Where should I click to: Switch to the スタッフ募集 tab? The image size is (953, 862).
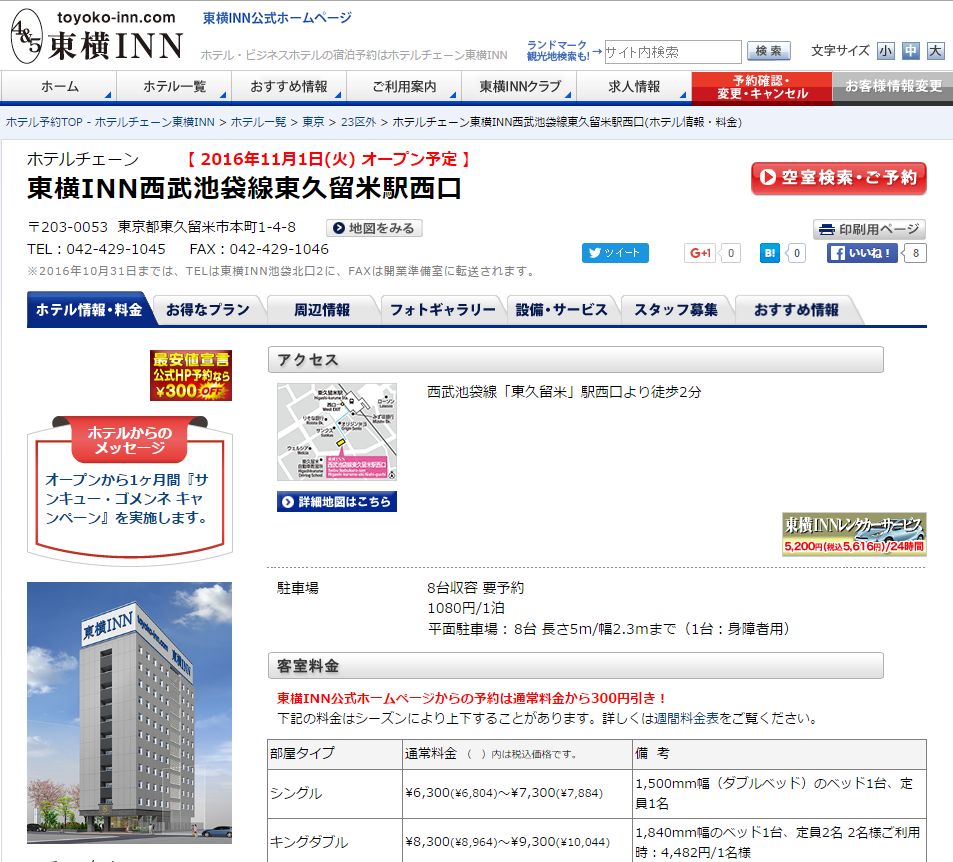click(676, 310)
